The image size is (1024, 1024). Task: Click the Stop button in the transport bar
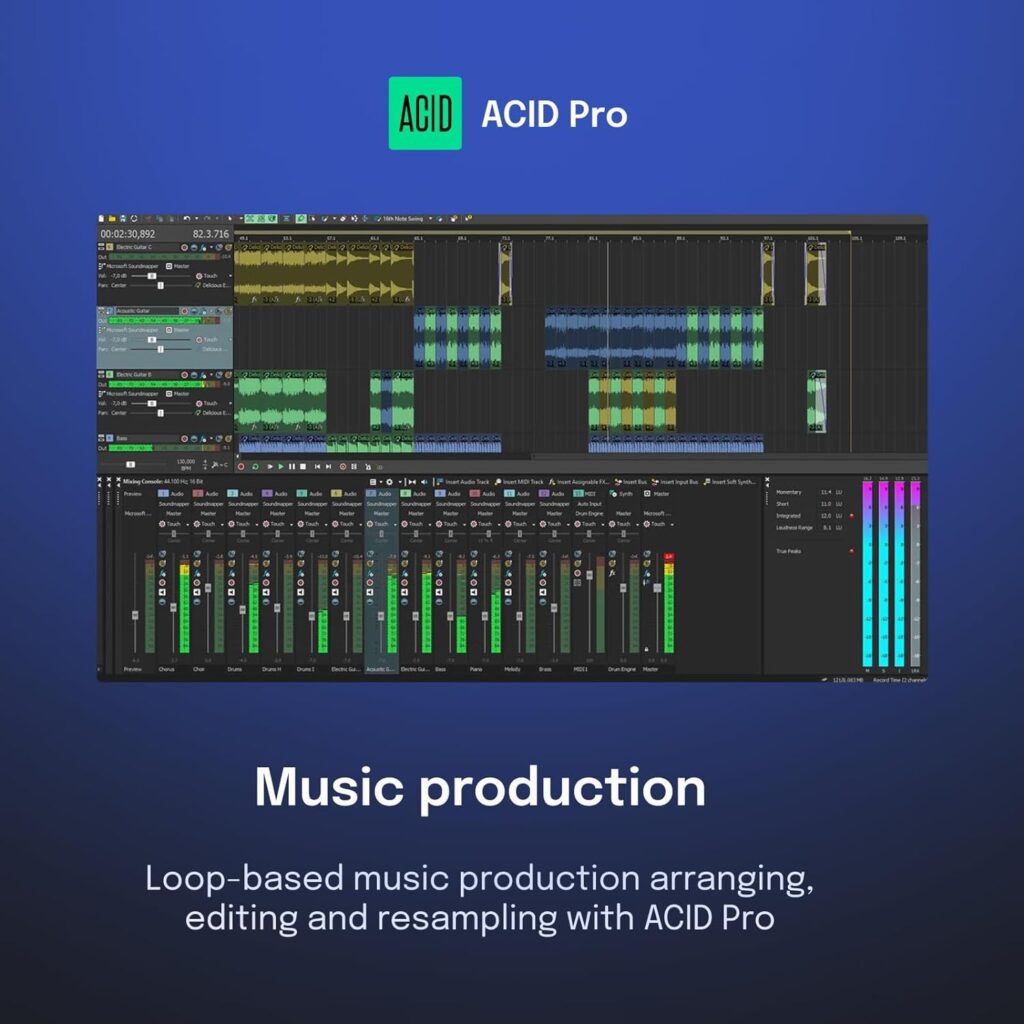click(x=303, y=466)
